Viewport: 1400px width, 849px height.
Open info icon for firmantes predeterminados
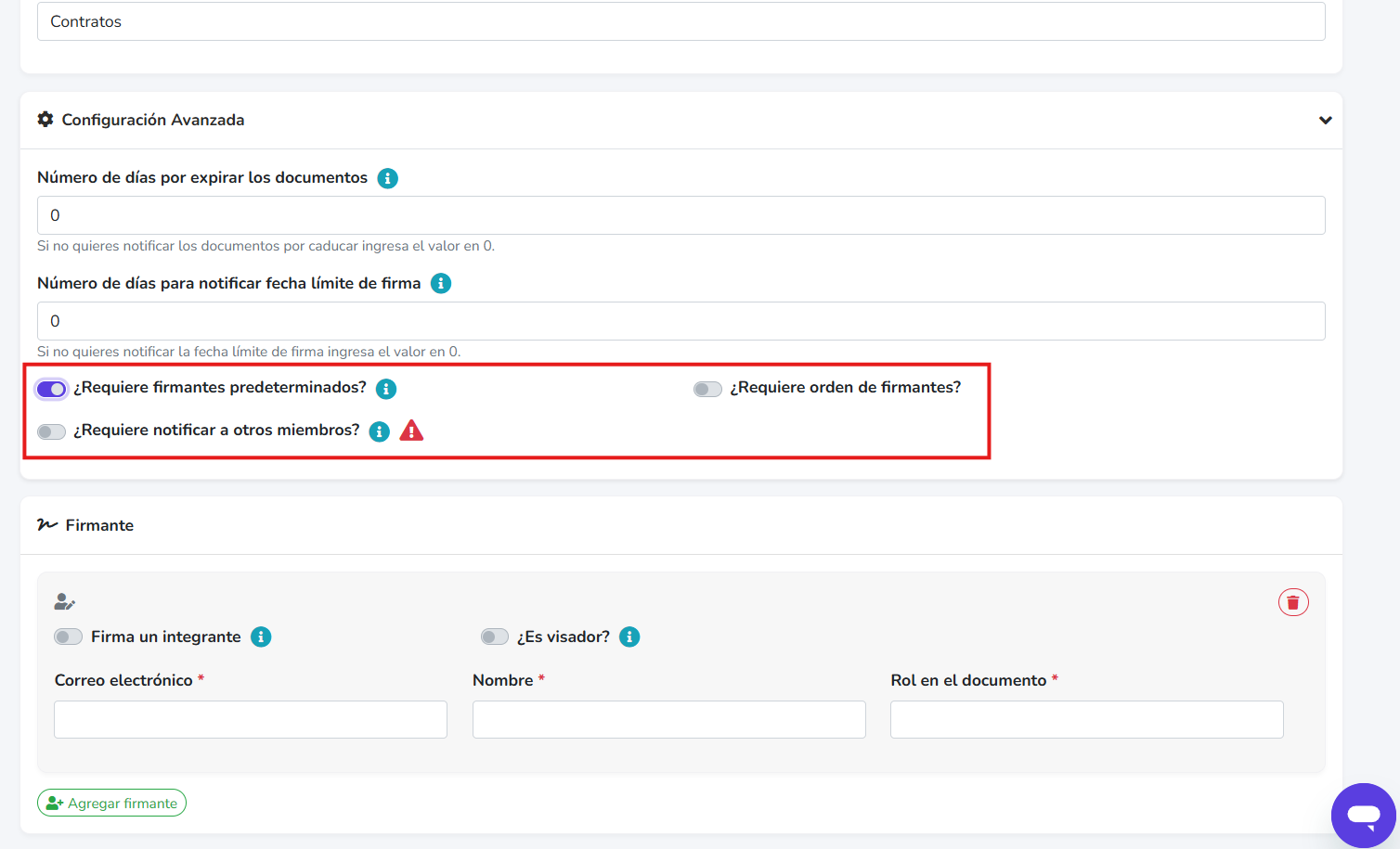tap(386, 389)
